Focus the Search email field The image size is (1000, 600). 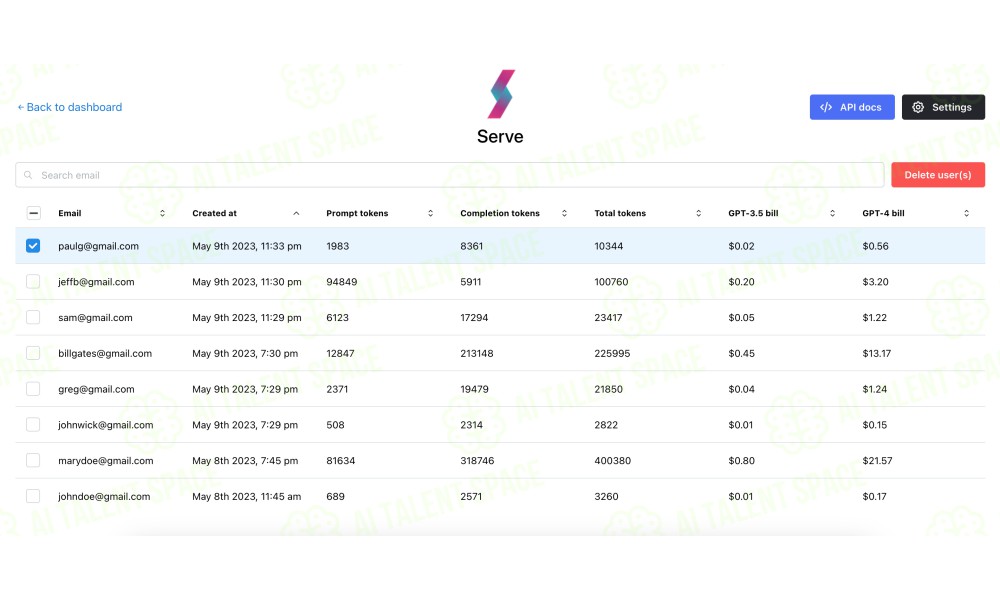[450, 175]
